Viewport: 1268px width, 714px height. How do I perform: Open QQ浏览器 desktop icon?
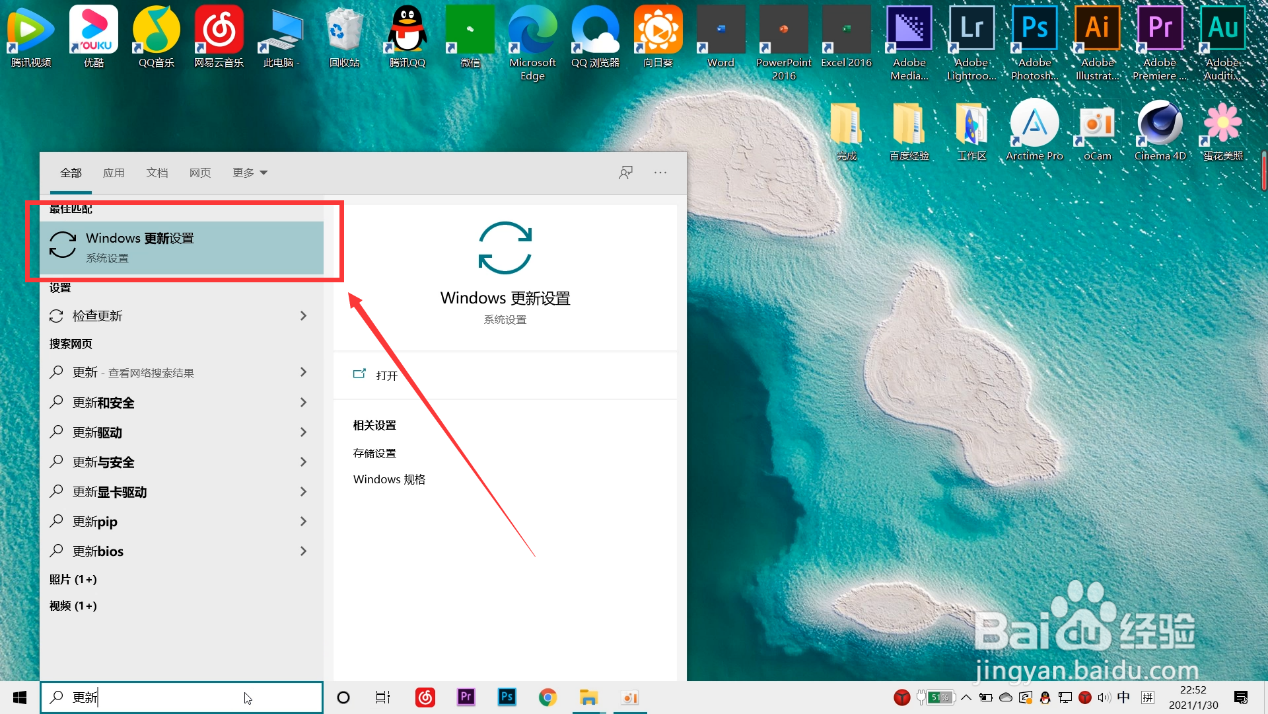(x=595, y=36)
